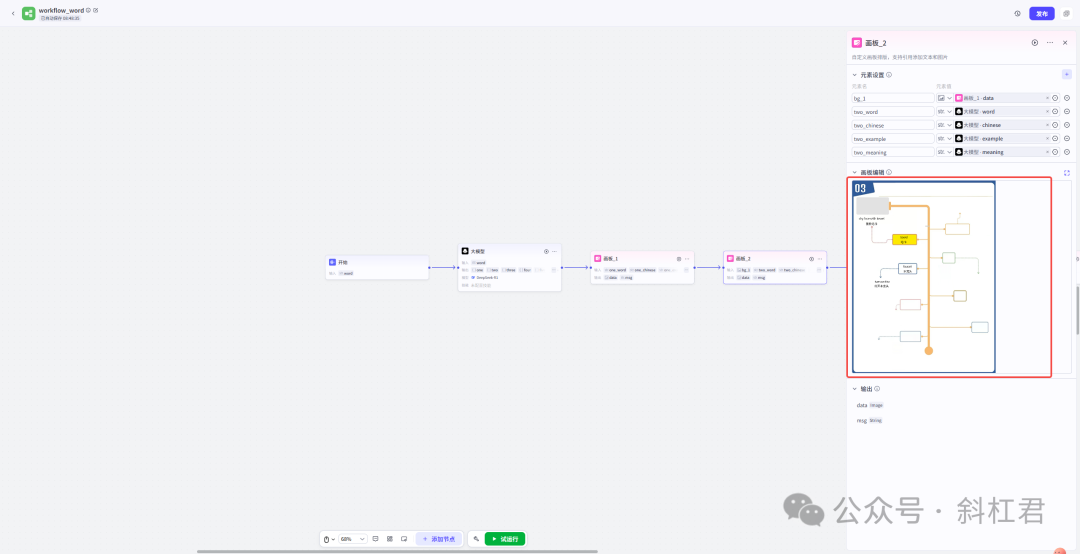The height and width of the screenshot is (554, 1080).
Task: Go back with the top-left arrow
Action: [x=12, y=13]
